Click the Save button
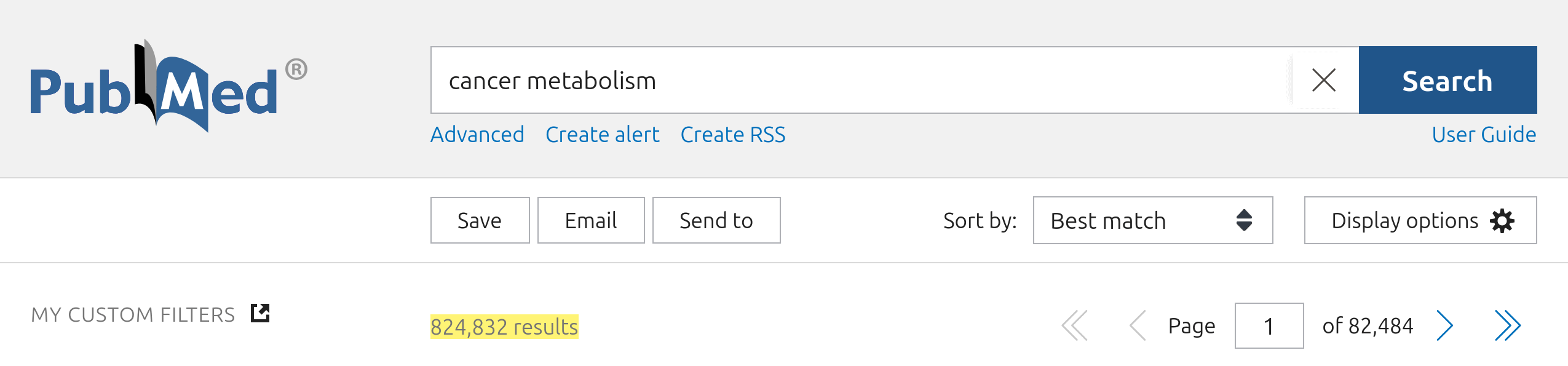 click(480, 220)
